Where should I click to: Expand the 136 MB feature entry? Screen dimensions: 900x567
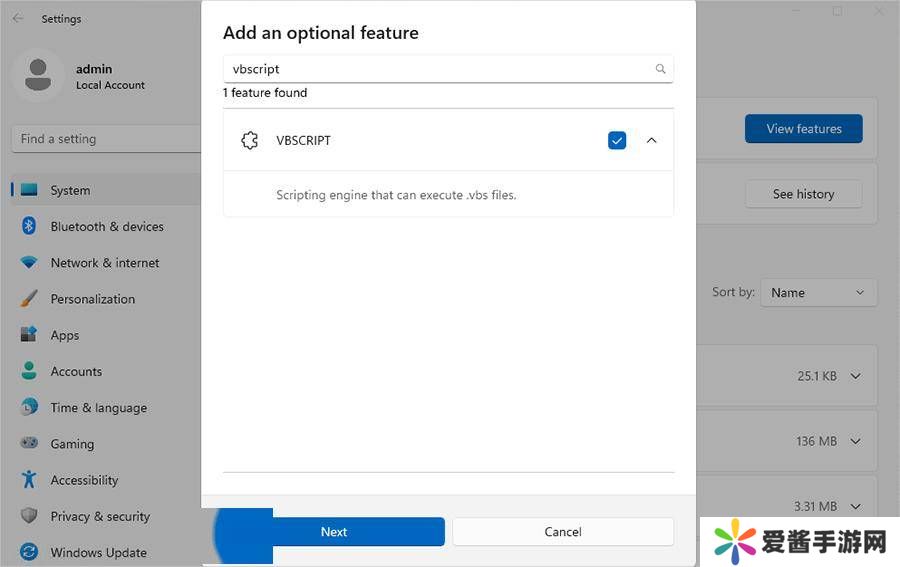click(x=855, y=441)
